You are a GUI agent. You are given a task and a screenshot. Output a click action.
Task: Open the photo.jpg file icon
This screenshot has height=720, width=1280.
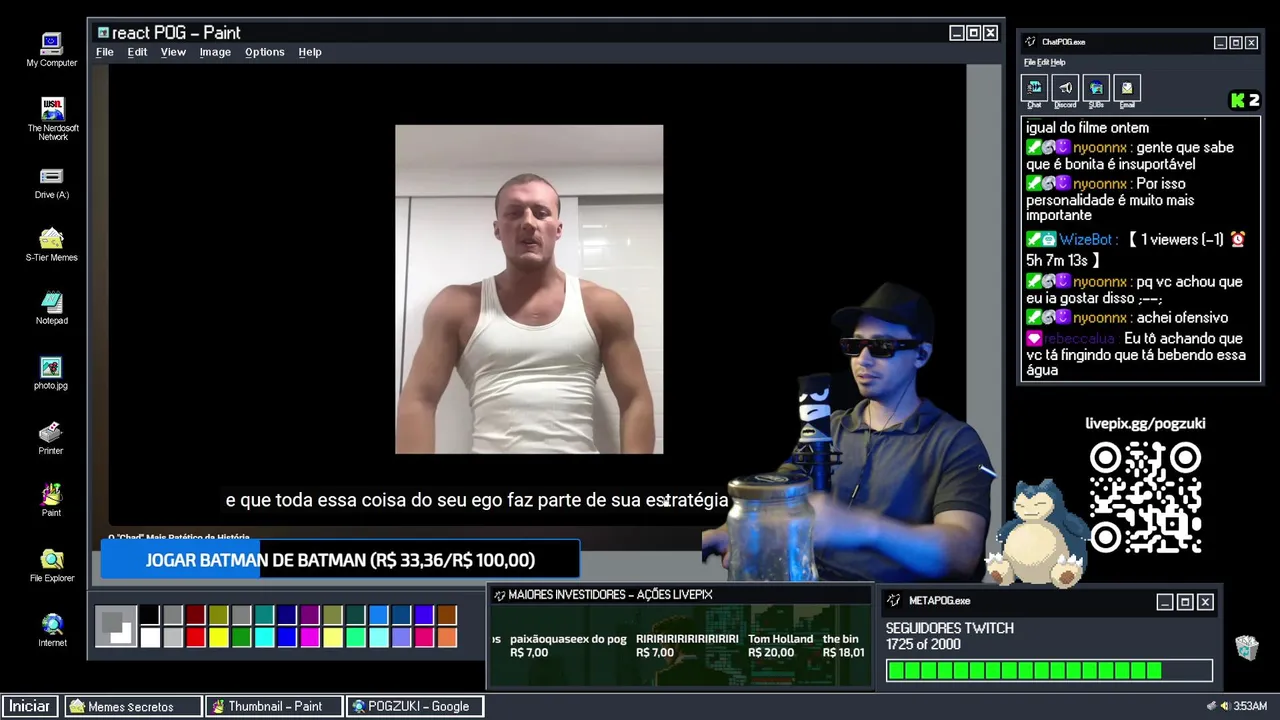[x=51, y=373]
